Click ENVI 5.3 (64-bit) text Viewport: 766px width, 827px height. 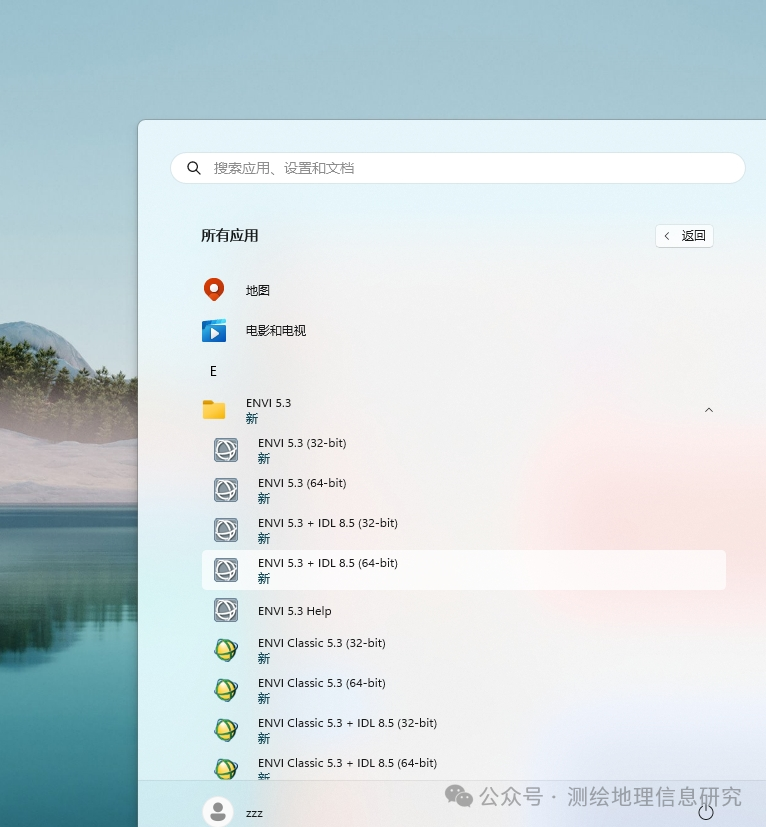pyautogui.click(x=302, y=483)
